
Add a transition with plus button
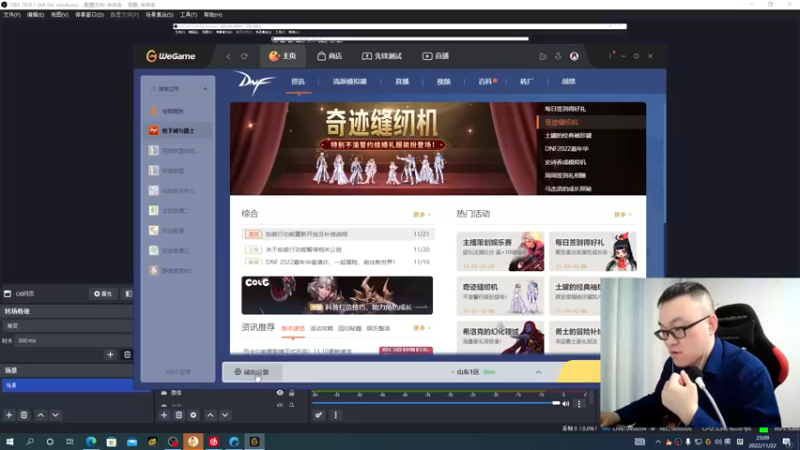[110, 355]
